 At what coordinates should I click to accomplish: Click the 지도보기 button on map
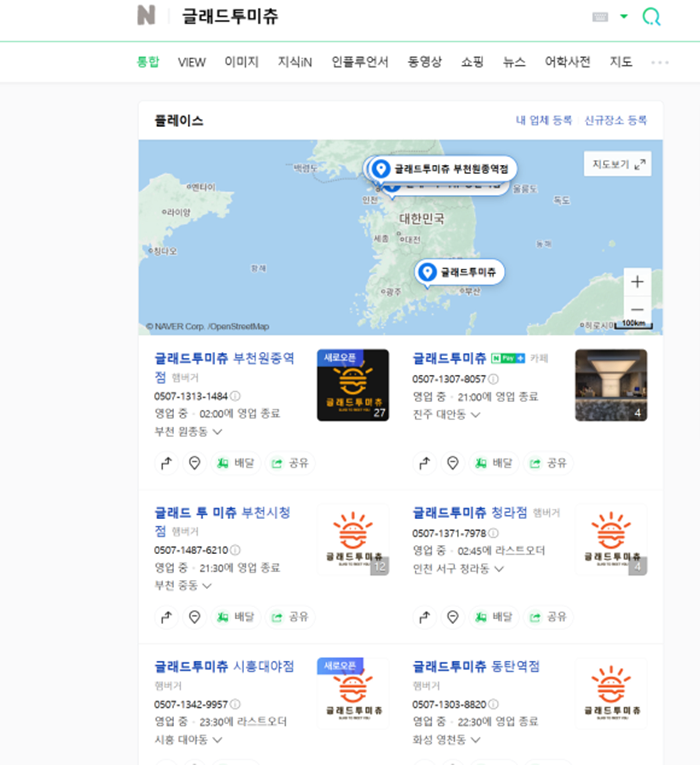pos(618,164)
